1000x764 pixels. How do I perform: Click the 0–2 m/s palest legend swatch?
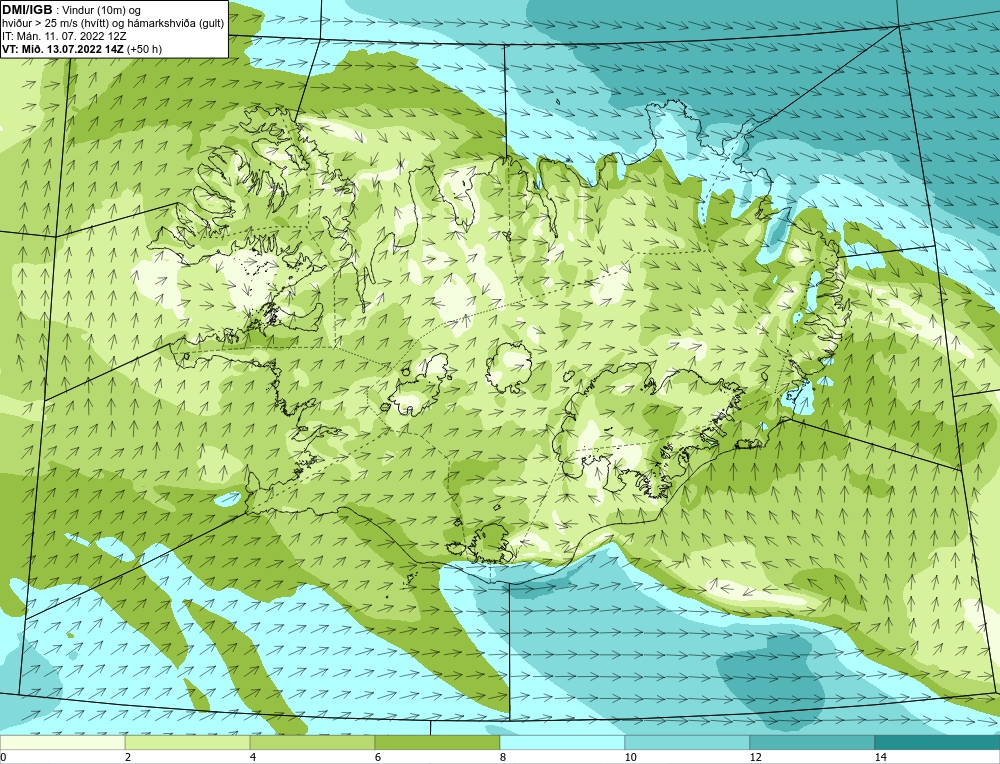click(x=62, y=742)
